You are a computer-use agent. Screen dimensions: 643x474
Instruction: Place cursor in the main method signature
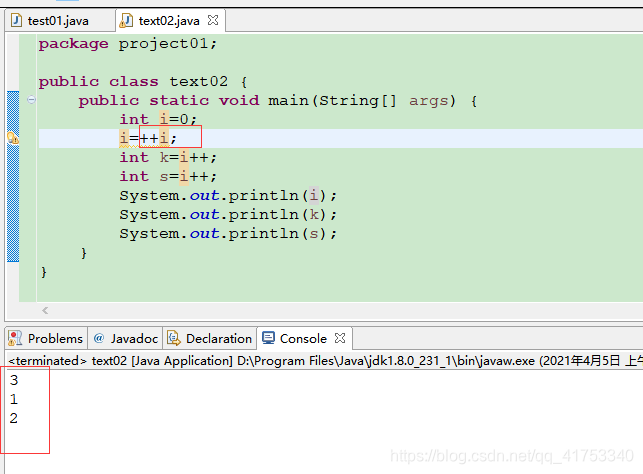(278, 100)
